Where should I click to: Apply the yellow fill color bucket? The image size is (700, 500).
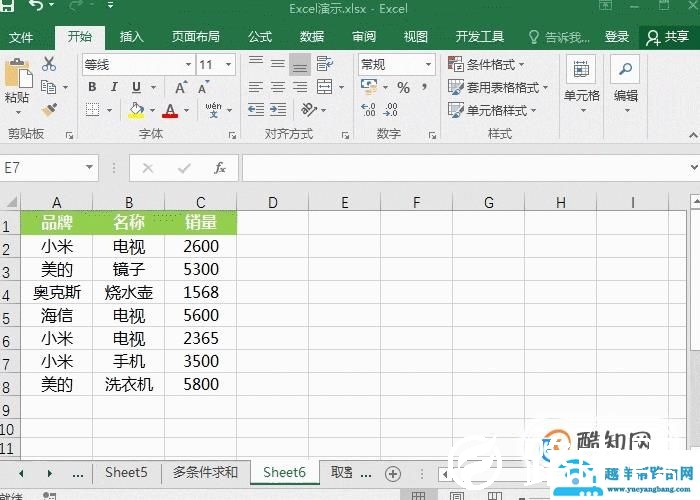136,110
